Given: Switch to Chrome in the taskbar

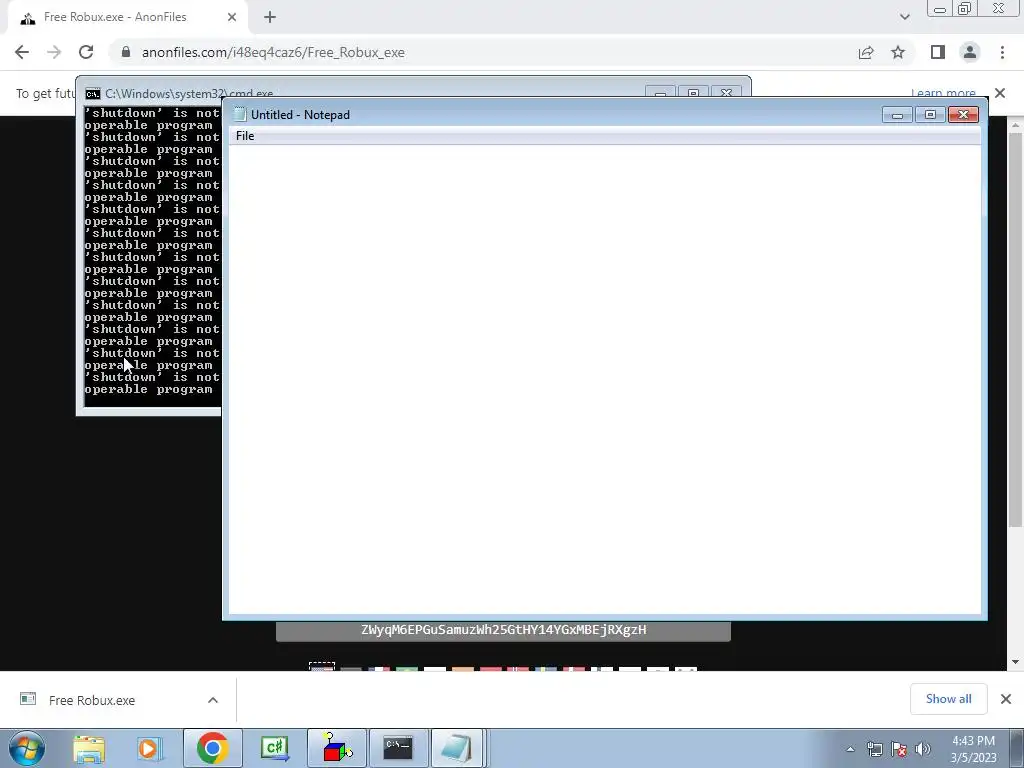Looking at the screenshot, I should point(212,748).
